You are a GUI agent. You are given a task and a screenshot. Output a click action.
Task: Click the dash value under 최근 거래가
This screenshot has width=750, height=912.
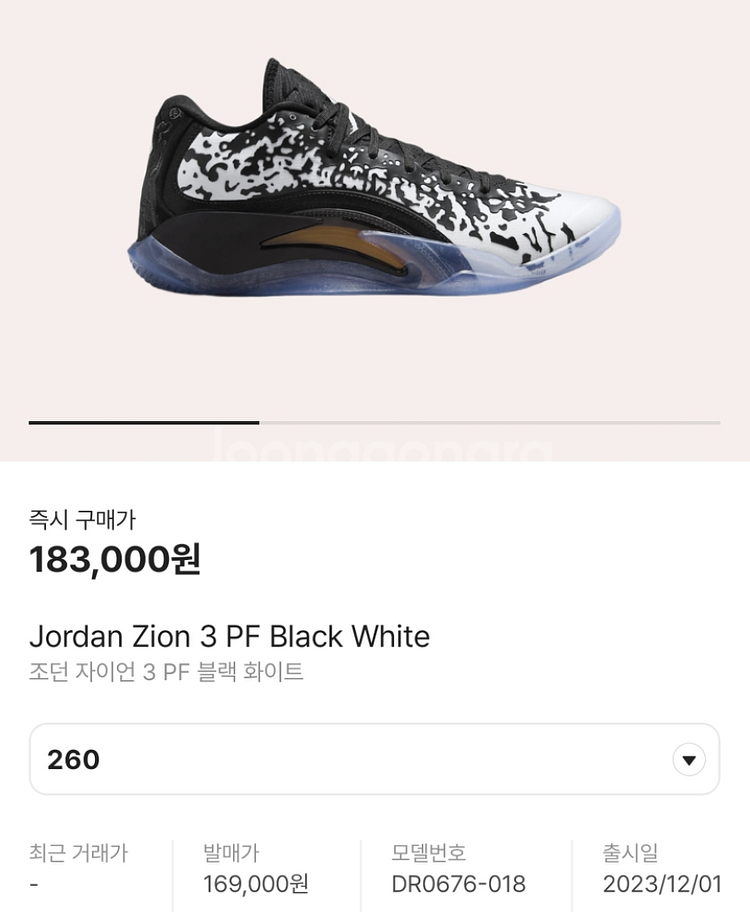(34, 884)
